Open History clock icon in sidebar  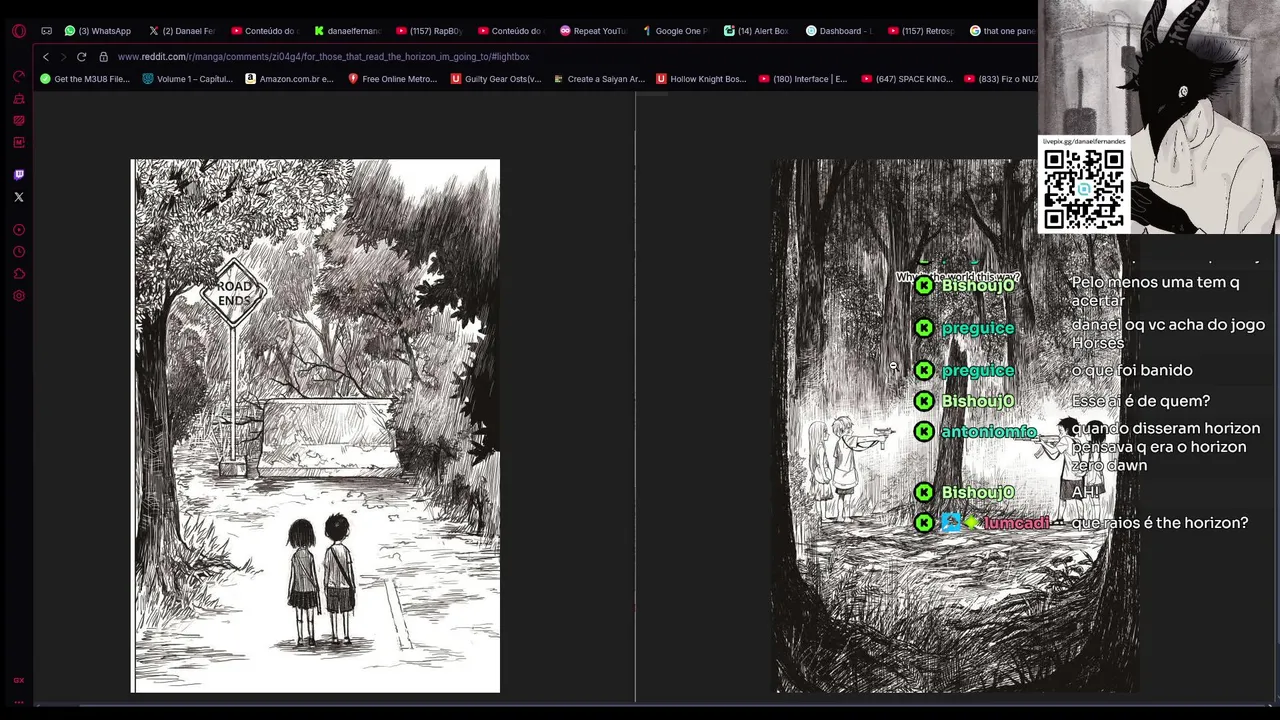(18, 252)
